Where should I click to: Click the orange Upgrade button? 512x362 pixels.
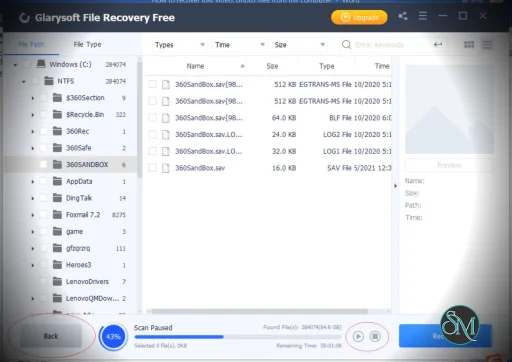tap(359, 17)
